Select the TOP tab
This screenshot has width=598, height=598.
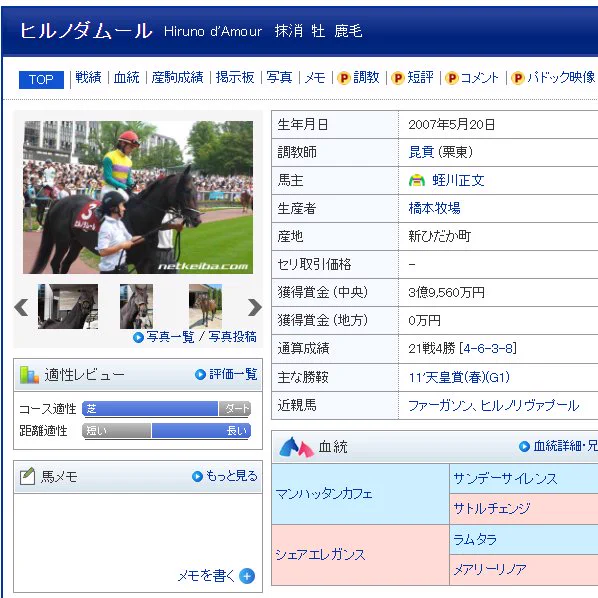tap(41, 80)
